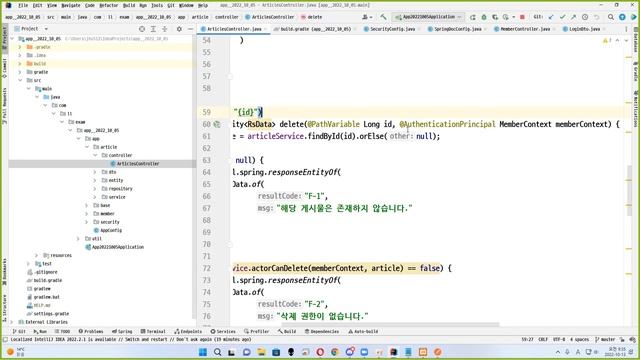Toggle the Database right side tab
This screenshot has height=360, width=640.
pyautogui.click(x=636, y=40)
